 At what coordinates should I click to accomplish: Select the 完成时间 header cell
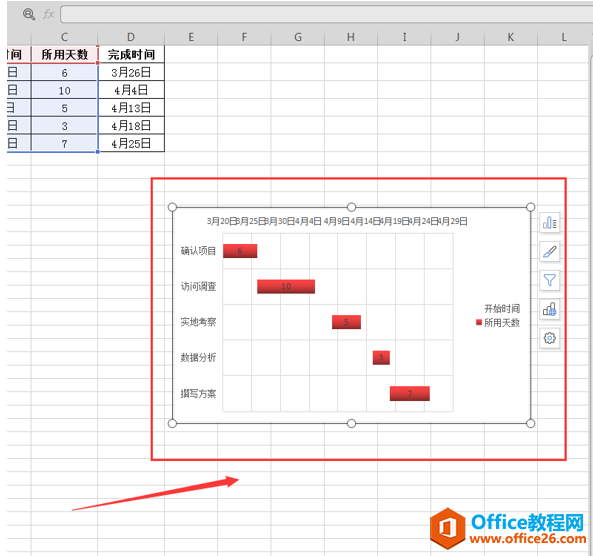coord(131,54)
